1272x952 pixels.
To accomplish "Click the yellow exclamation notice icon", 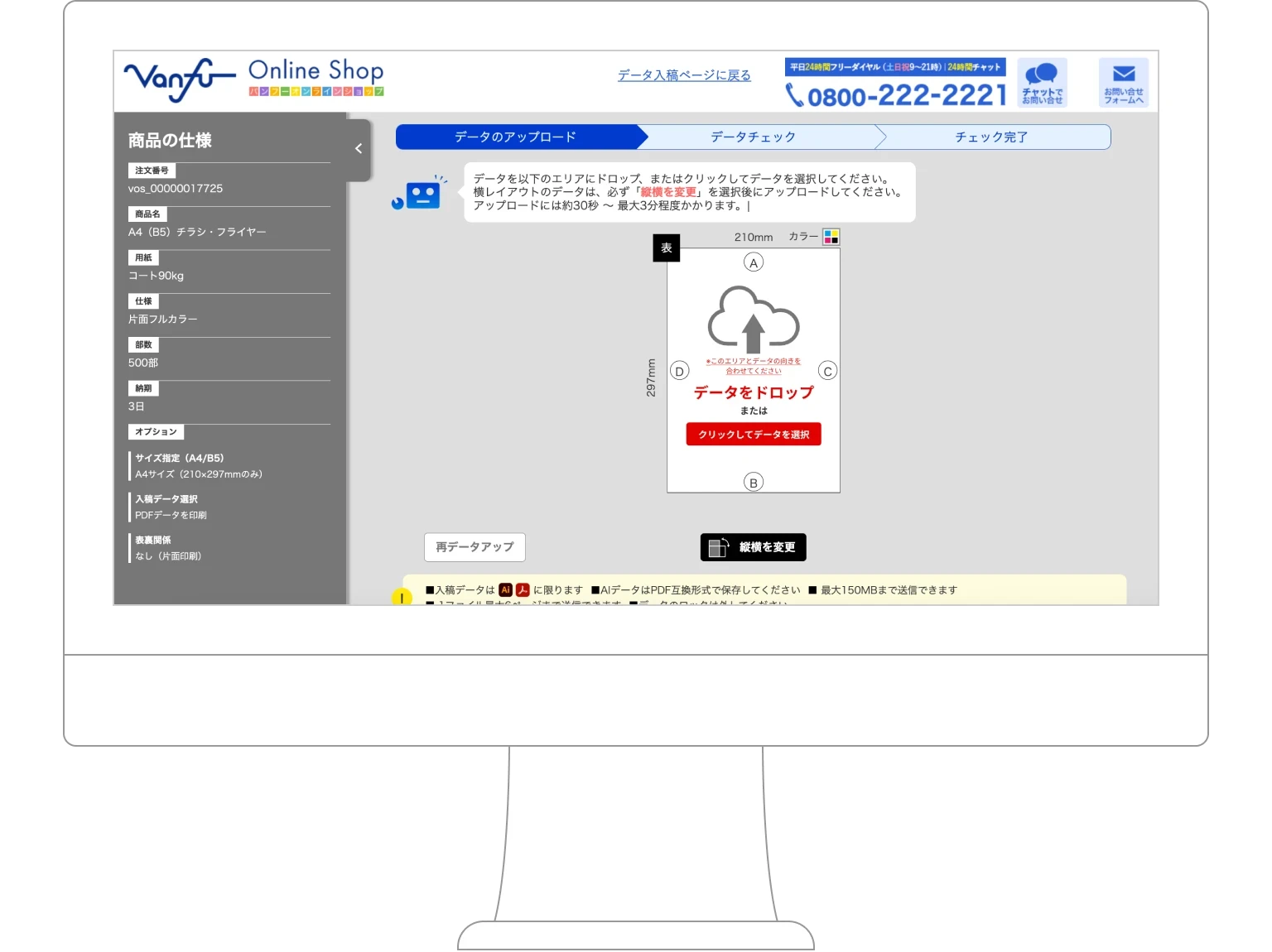I will (x=402, y=597).
